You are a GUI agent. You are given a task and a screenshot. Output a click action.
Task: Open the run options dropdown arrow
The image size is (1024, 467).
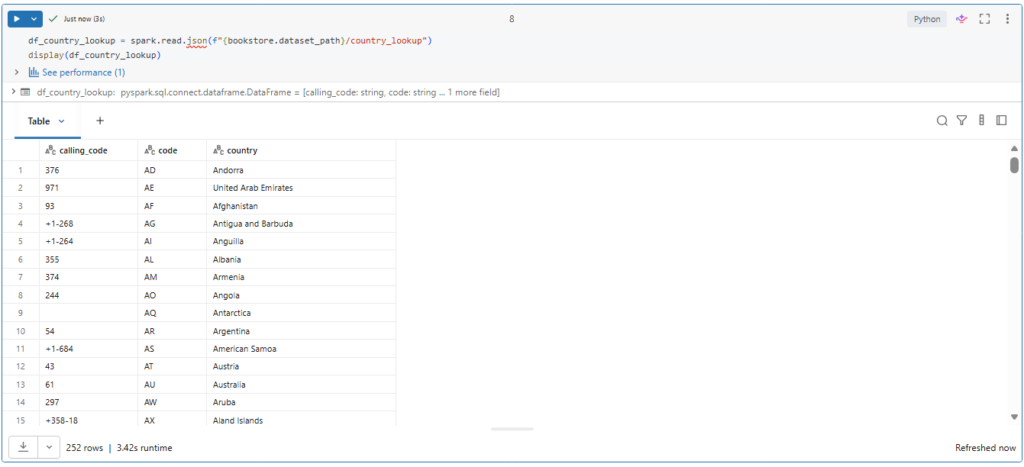(x=36, y=19)
